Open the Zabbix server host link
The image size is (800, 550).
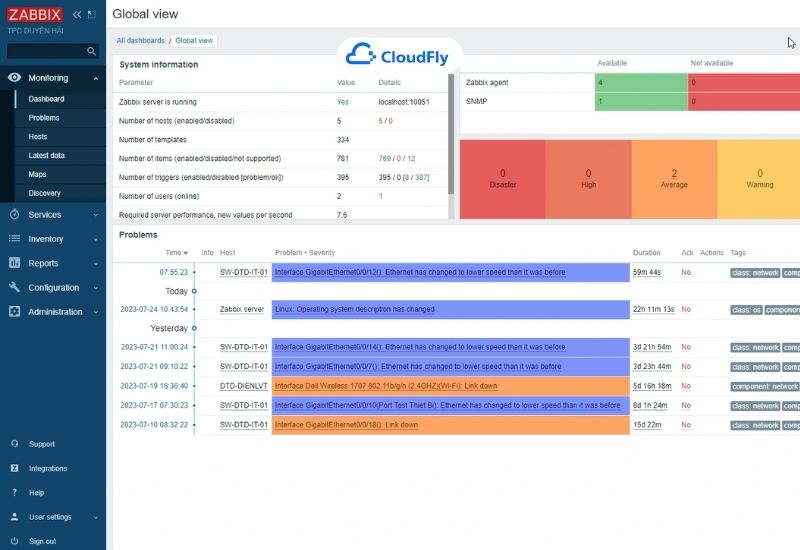point(242,309)
